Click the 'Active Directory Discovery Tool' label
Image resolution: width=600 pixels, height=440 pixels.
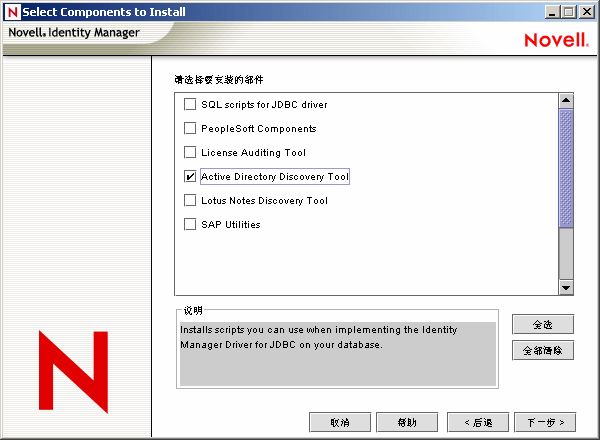275,176
